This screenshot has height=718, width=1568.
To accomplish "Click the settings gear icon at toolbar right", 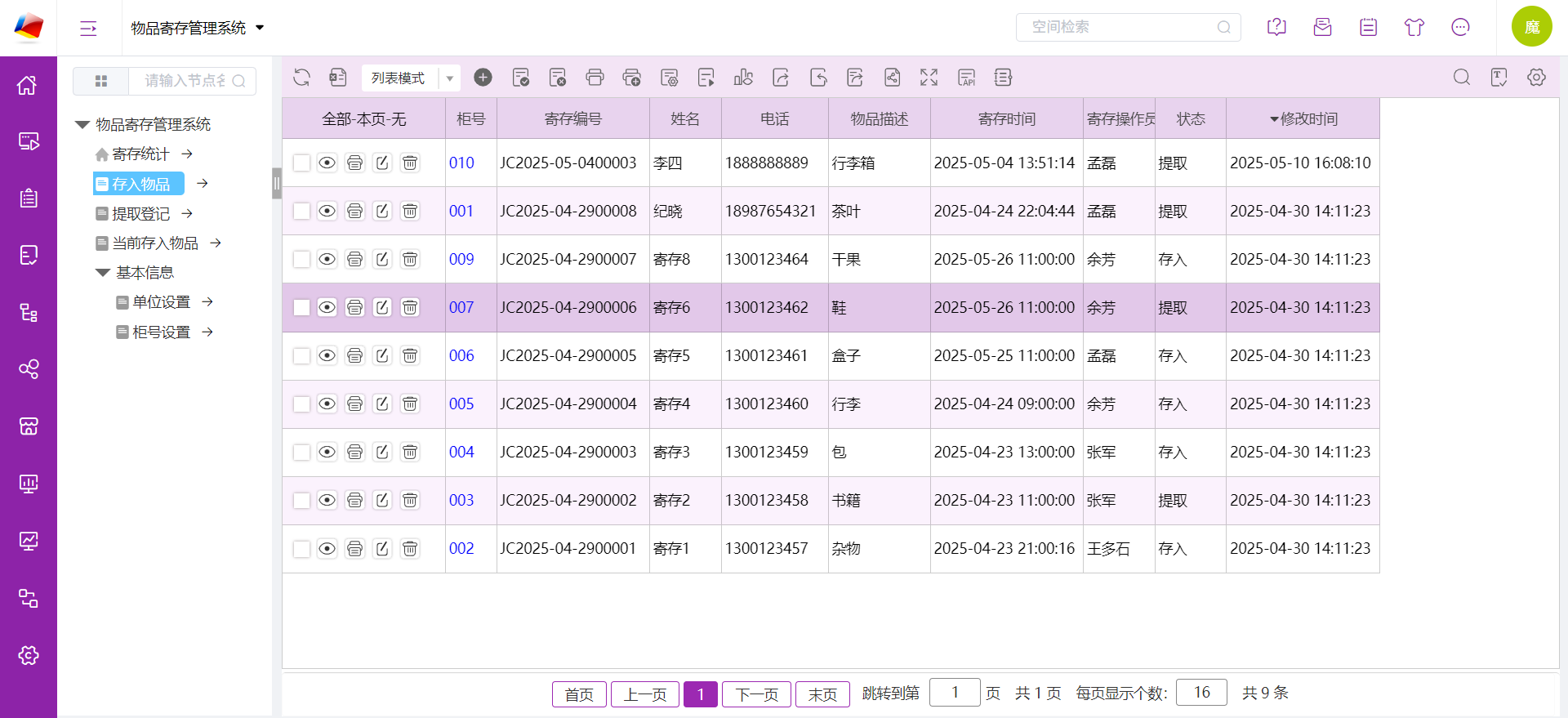I will pos(1537,78).
